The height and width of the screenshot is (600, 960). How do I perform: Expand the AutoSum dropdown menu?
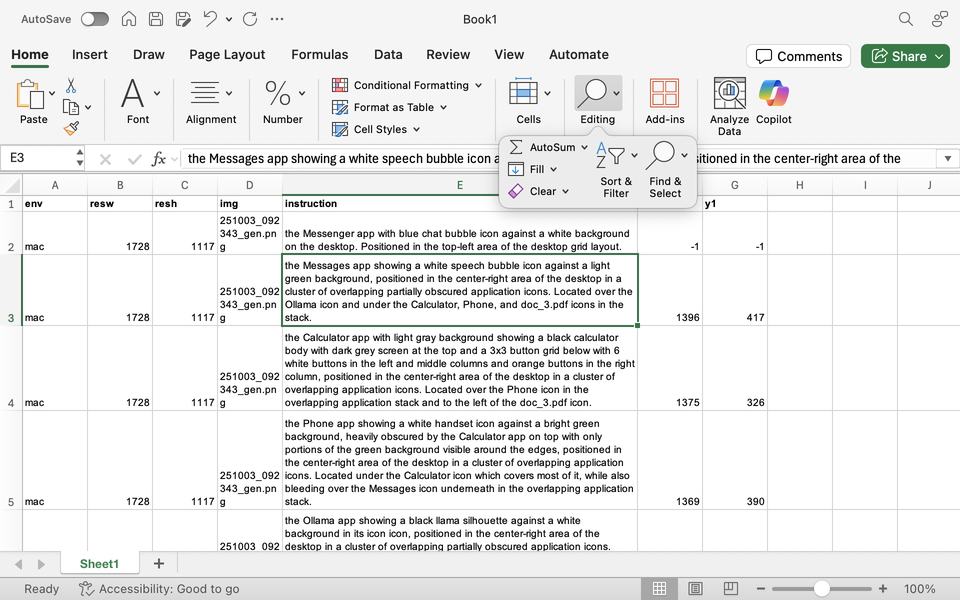(x=584, y=147)
